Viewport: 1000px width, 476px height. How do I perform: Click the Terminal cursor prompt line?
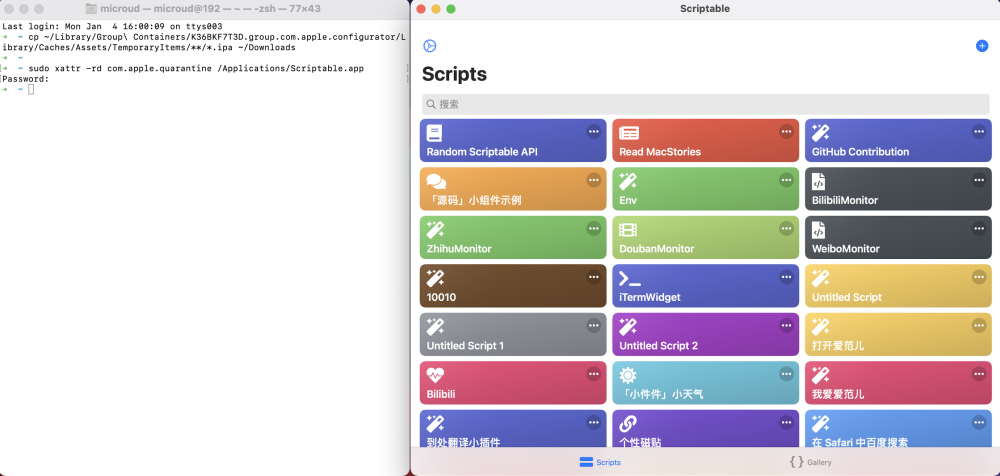pos(18,89)
